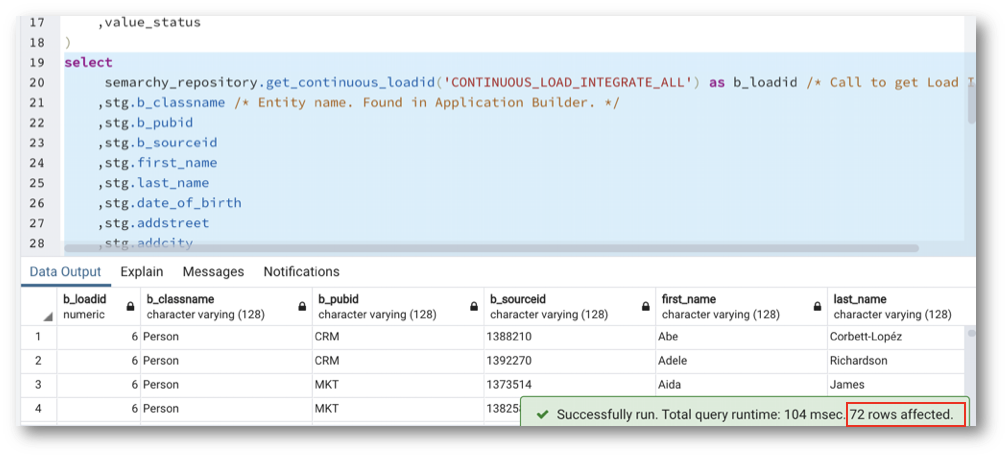Click the select-all corner triangle in grid
The width and height of the screenshot is (1007, 457).
[48, 316]
